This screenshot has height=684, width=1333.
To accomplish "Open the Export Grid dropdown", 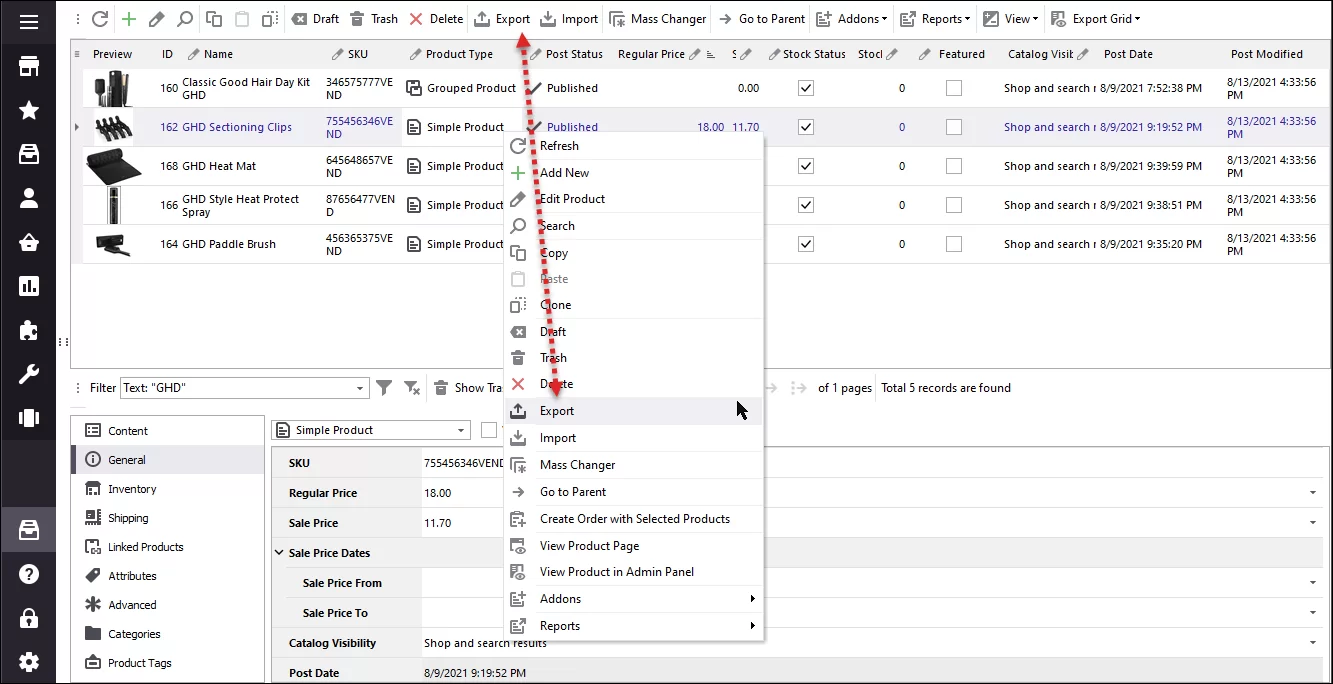I will [x=1096, y=18].
